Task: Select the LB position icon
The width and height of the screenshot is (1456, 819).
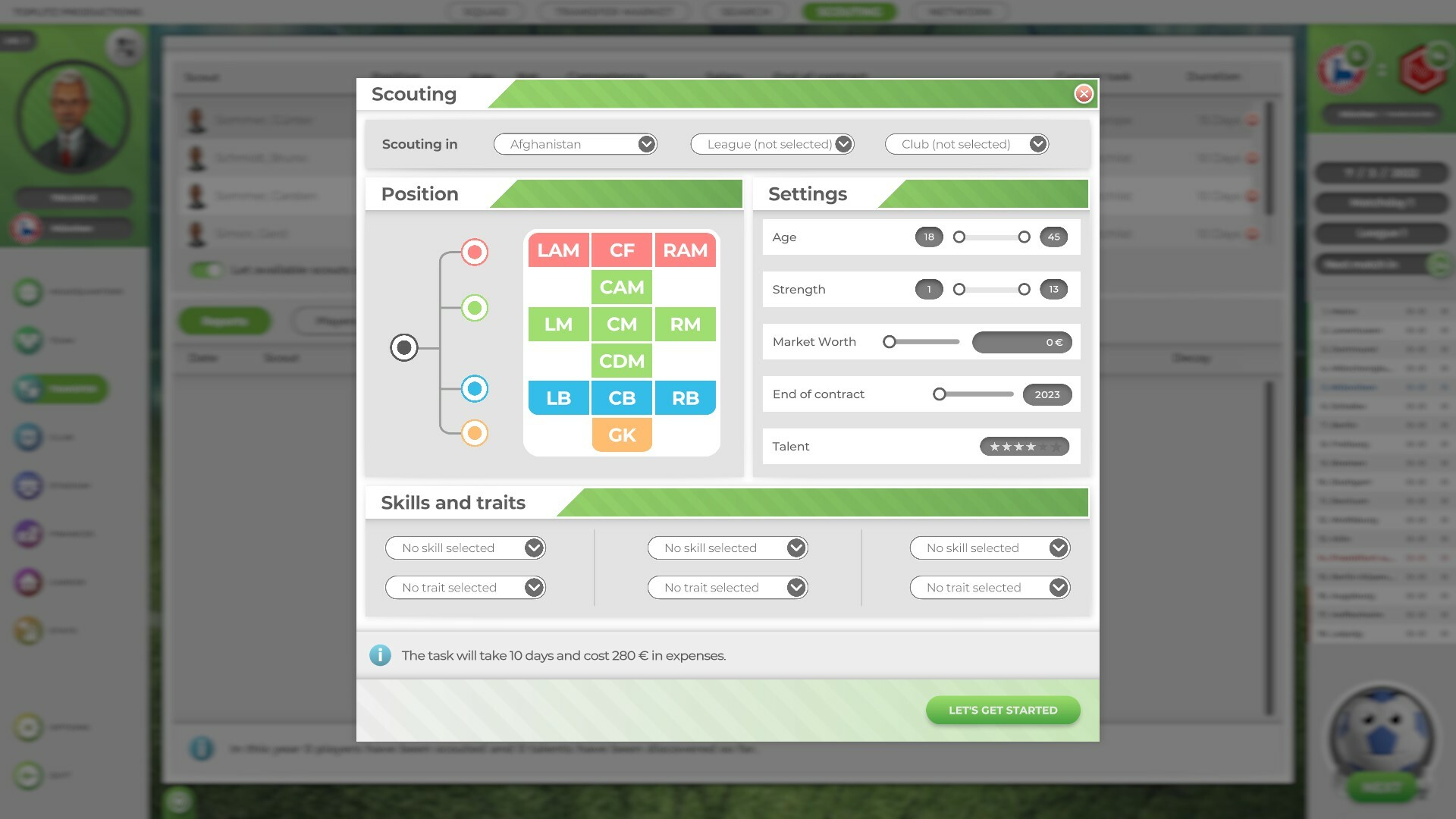Action: click(557, 397)
